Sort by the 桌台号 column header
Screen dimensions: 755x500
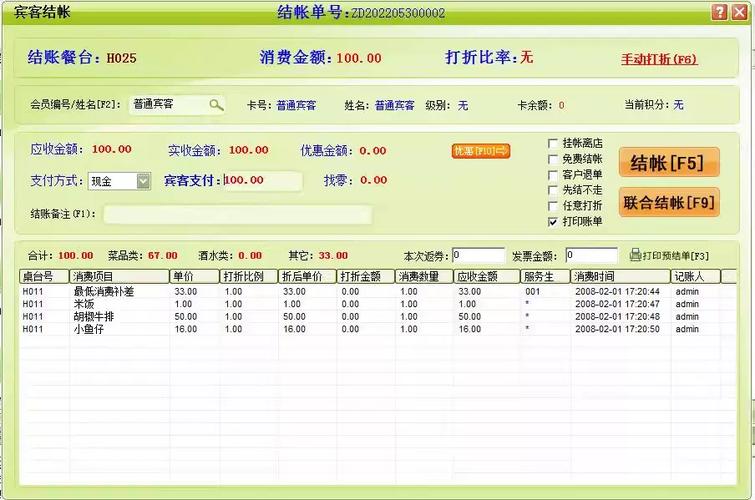click(44, 276)
